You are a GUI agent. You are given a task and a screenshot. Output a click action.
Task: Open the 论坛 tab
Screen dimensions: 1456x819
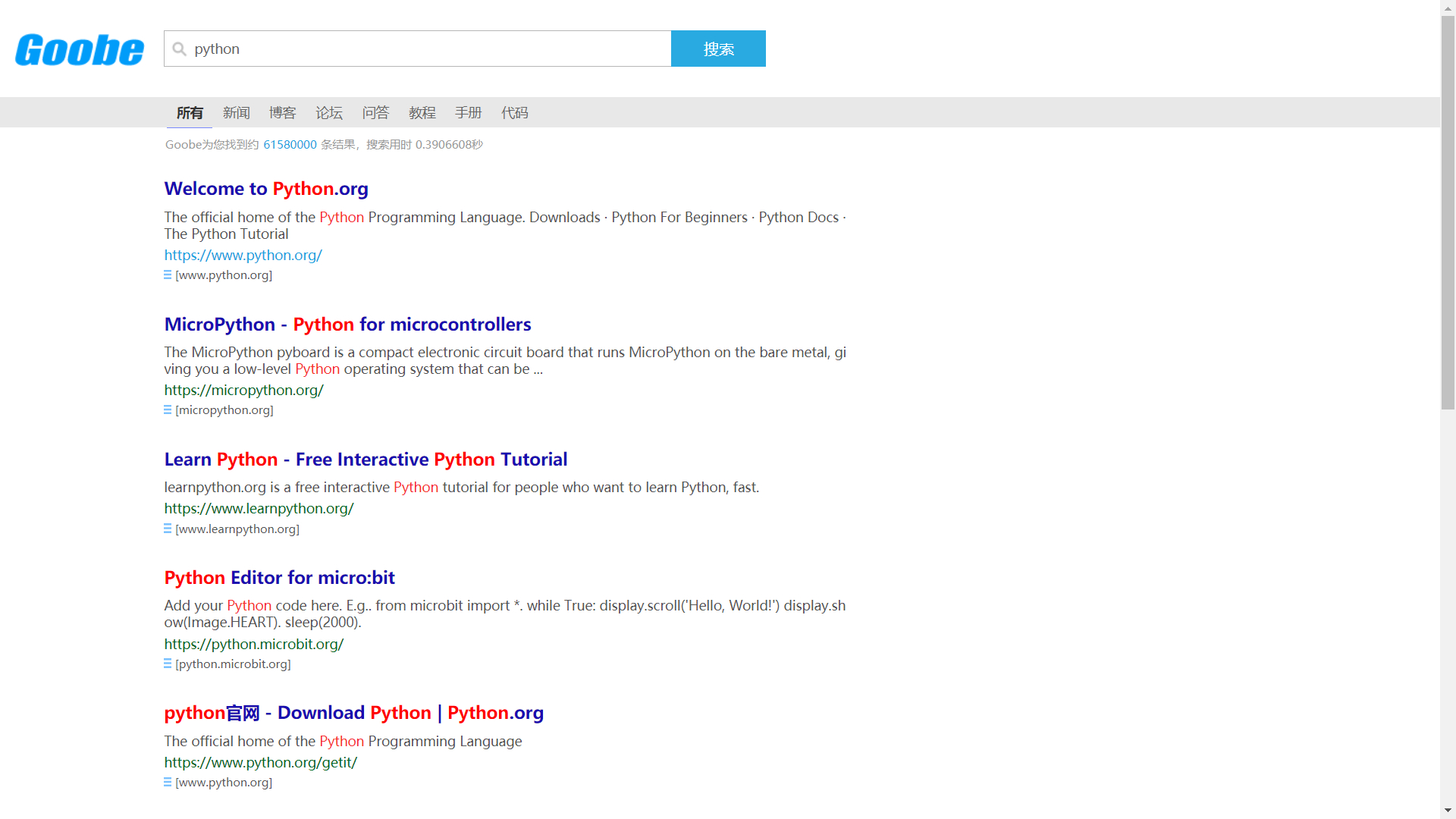pos(329,112)
